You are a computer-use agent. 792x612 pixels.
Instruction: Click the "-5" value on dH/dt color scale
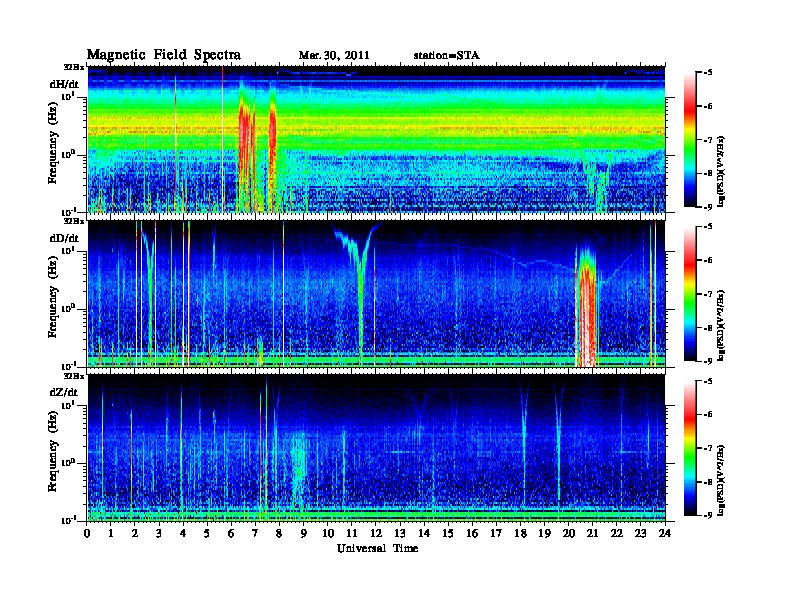coord(707,73)
